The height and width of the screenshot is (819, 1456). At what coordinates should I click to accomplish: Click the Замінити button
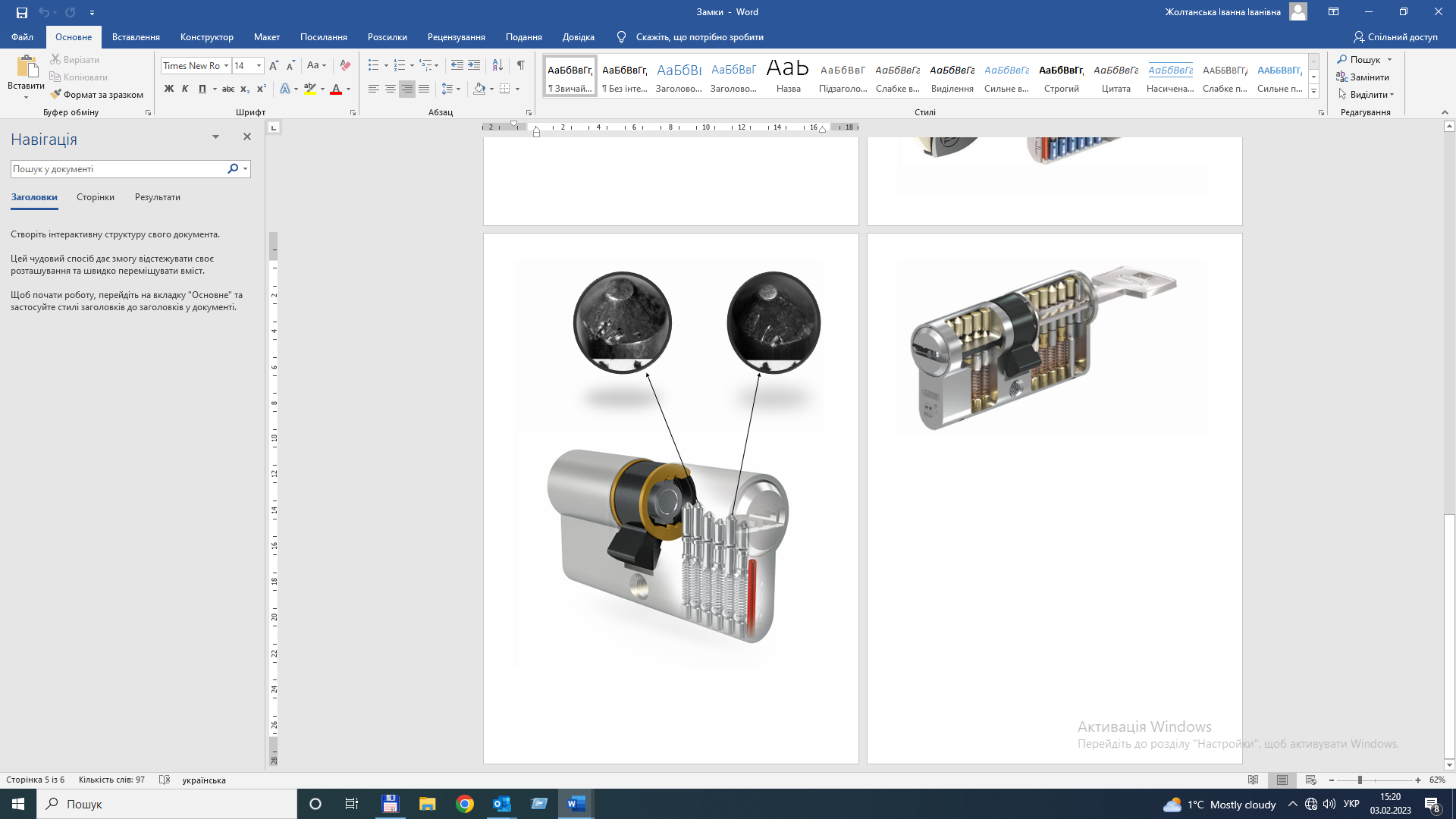(x=1363, y=77)
